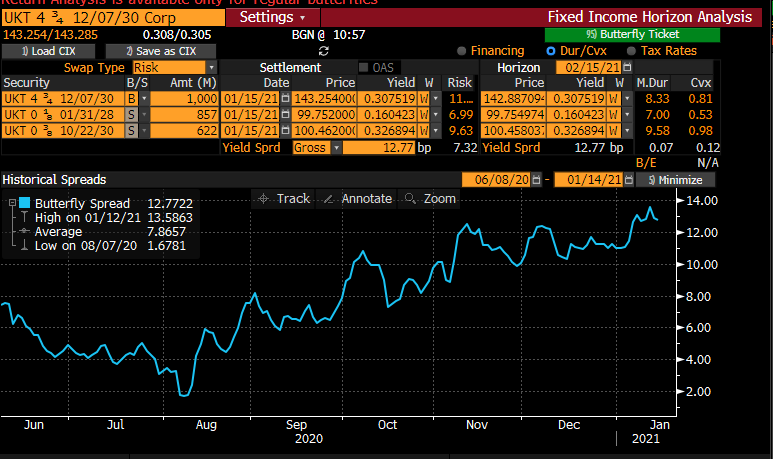
Task: Edit the historical start date 06/08/20
Action: (x=496, y=180)
